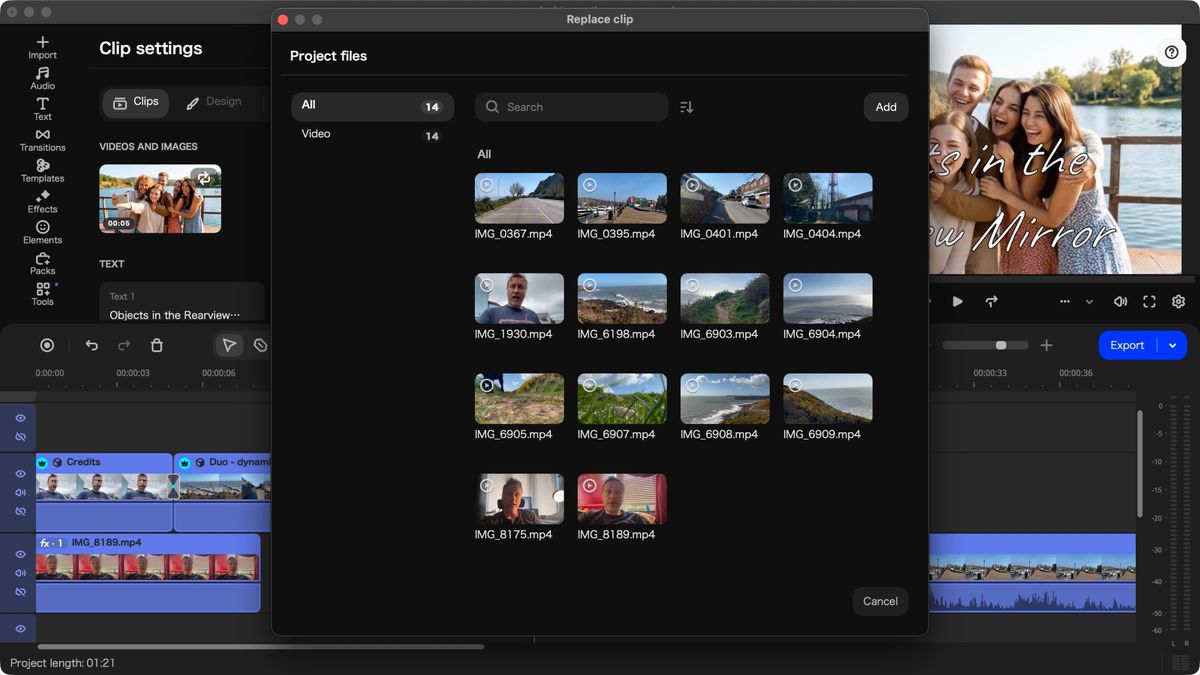Switch to the Design tab
This screenshot has width=1200, height=675.
click(214, 102)
